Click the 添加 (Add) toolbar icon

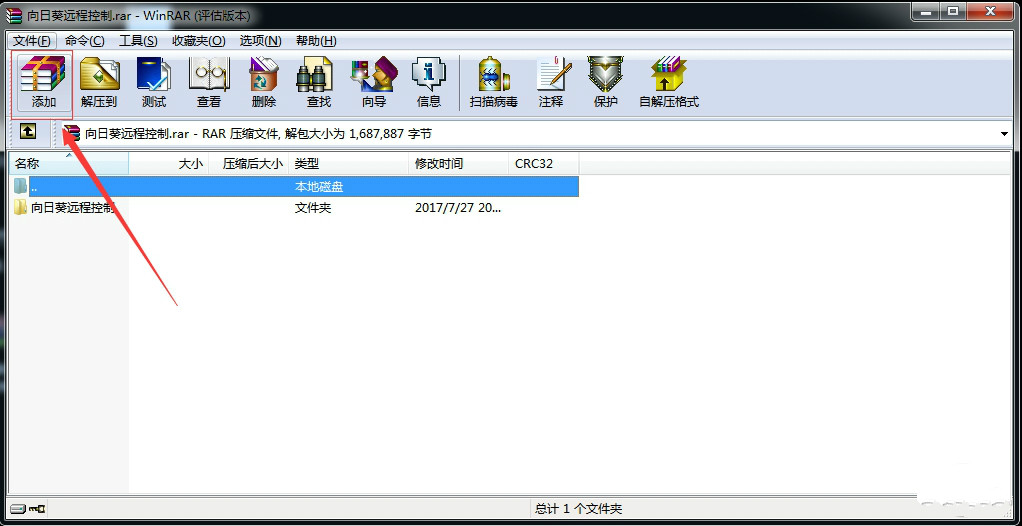(43, 83)
